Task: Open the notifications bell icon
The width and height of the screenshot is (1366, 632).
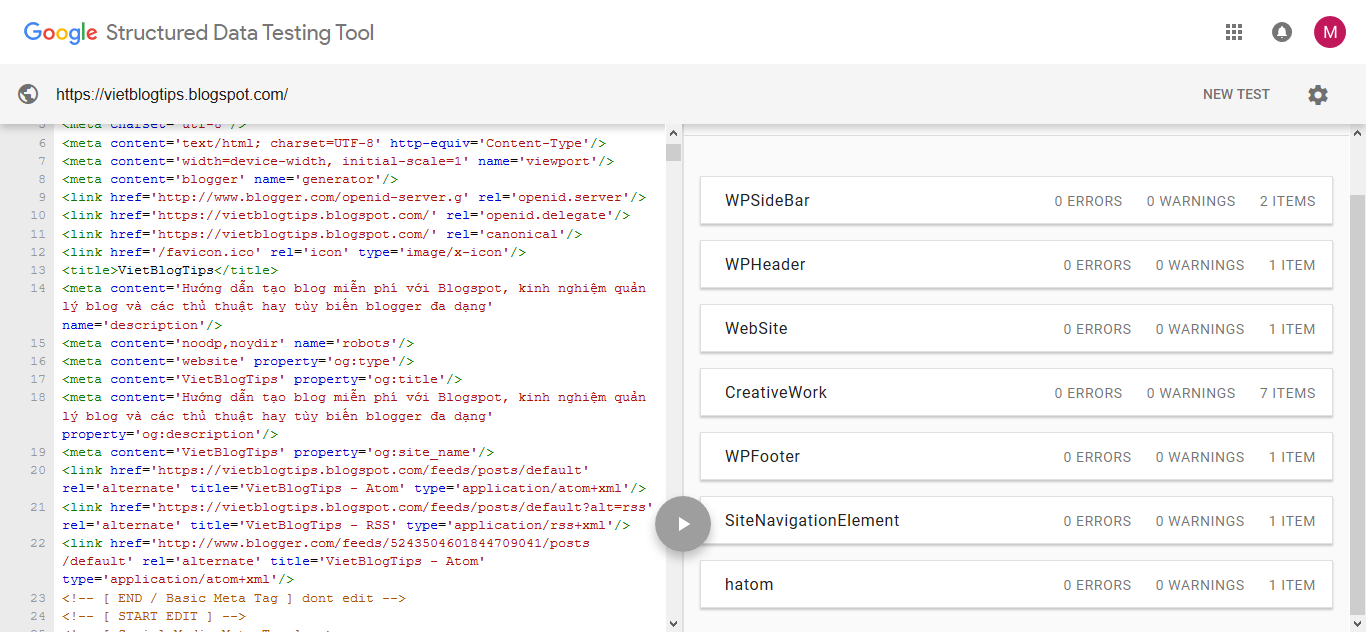Action: (1282, 32)
